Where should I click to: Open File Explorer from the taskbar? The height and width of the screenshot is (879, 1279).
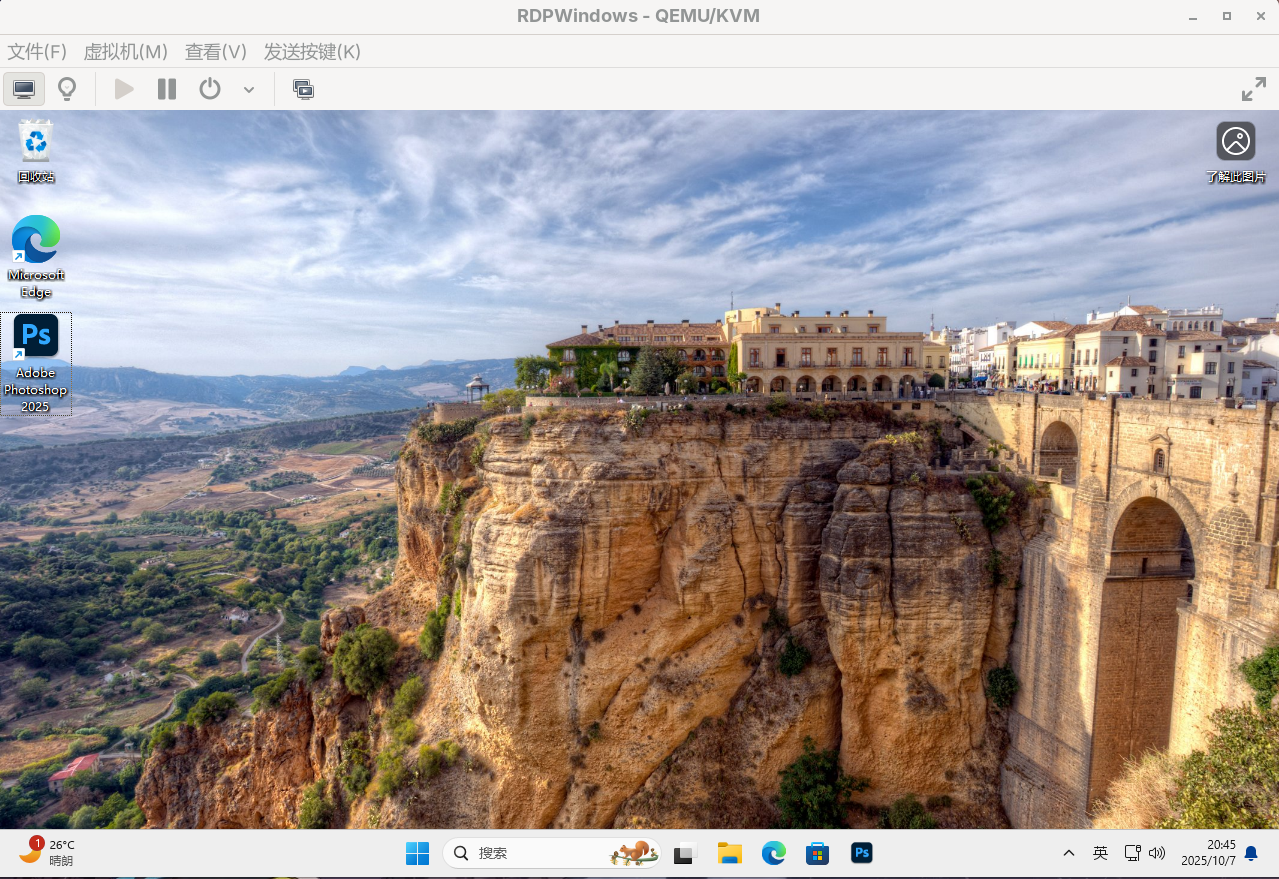[729, 853]
